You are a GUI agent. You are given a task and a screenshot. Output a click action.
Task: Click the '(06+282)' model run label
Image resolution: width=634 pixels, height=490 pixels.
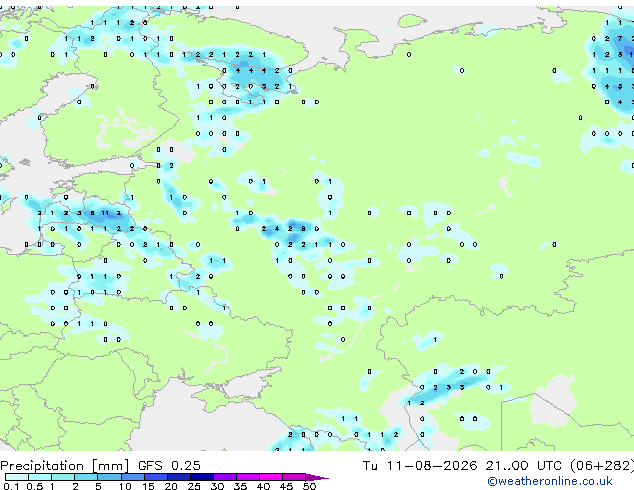click(x=602, y=466)
